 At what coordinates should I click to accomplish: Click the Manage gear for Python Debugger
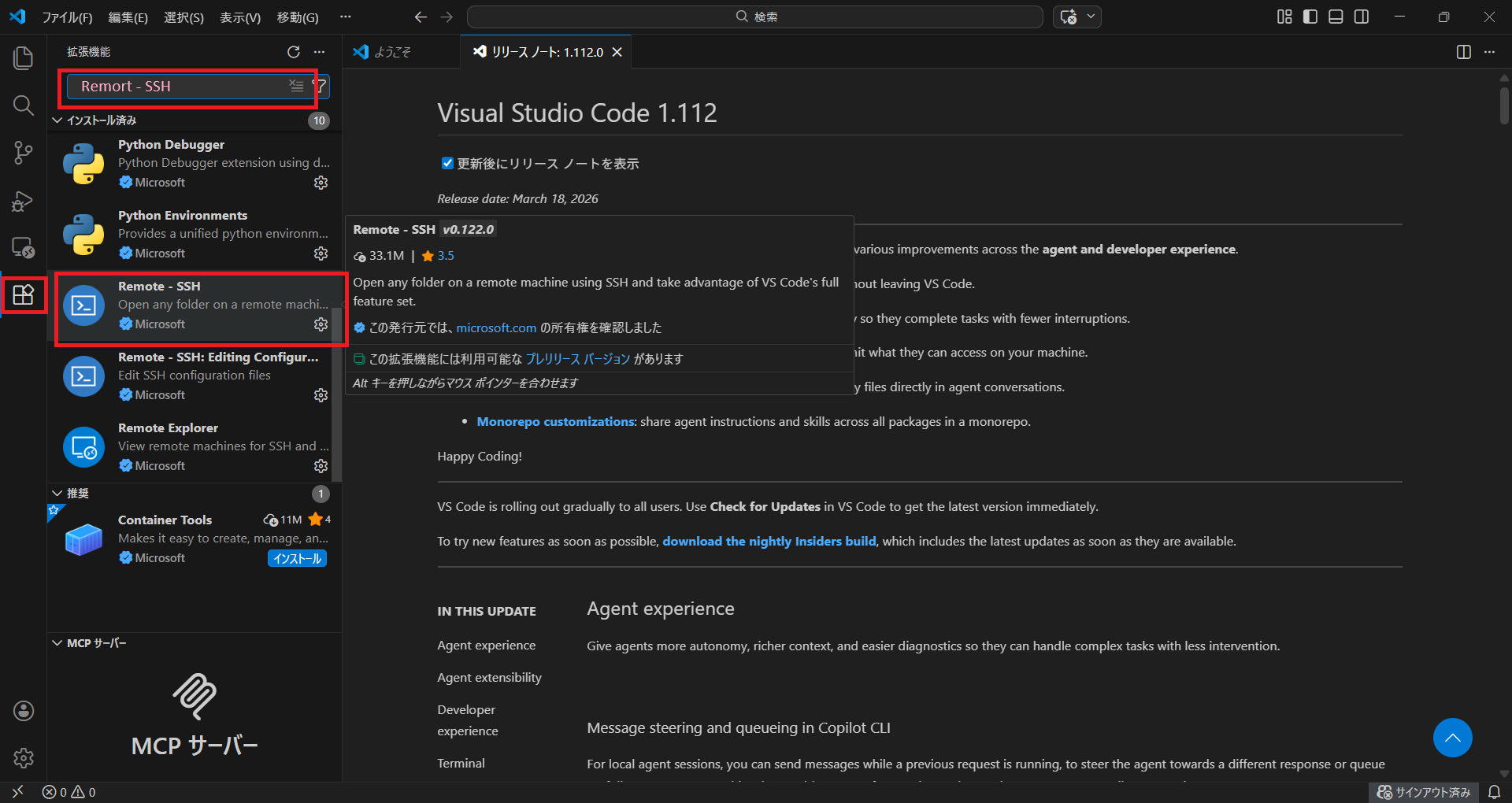(321, 183)
